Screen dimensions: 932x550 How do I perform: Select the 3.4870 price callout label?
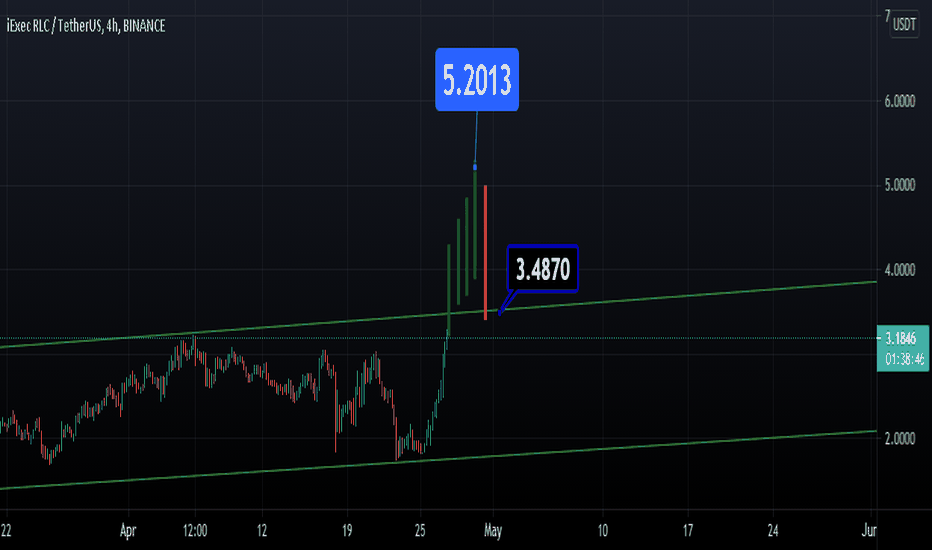point(542,269)
